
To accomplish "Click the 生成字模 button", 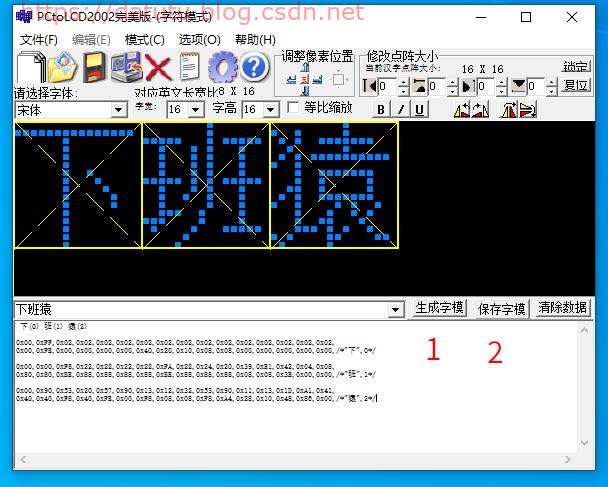I will tap(439, 308).
